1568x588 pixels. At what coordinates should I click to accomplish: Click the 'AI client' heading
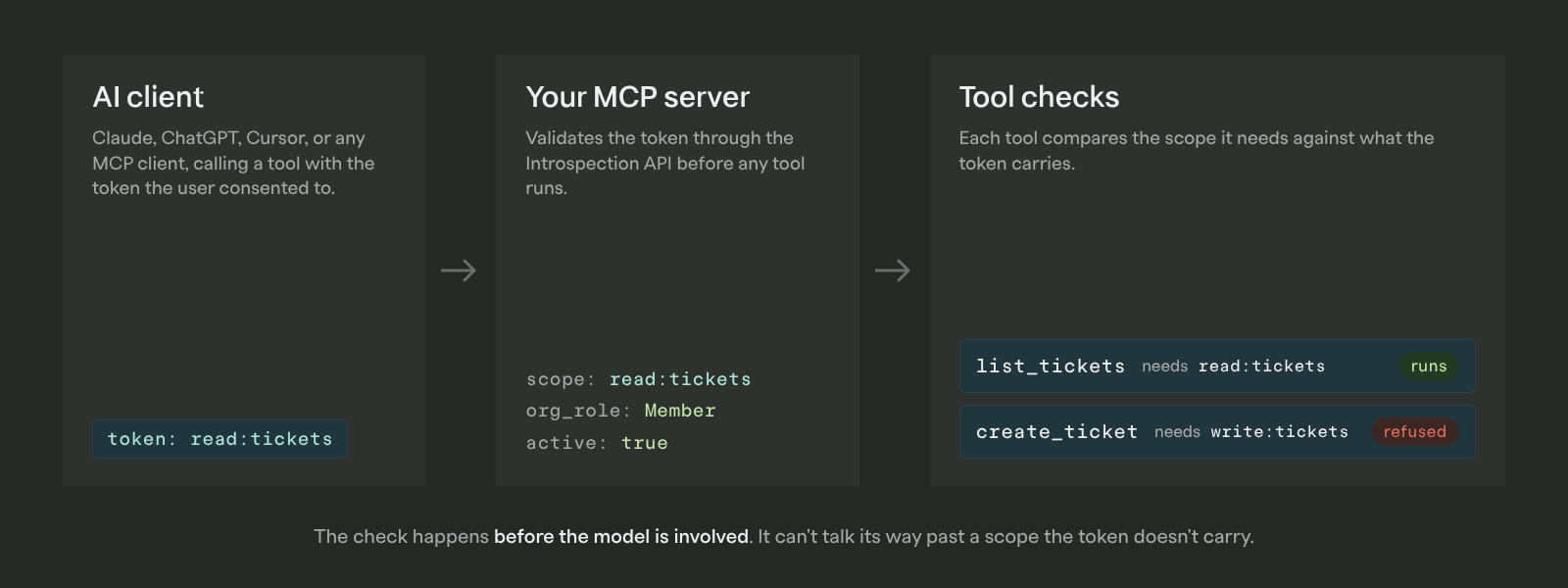click(x=148, y=97)
